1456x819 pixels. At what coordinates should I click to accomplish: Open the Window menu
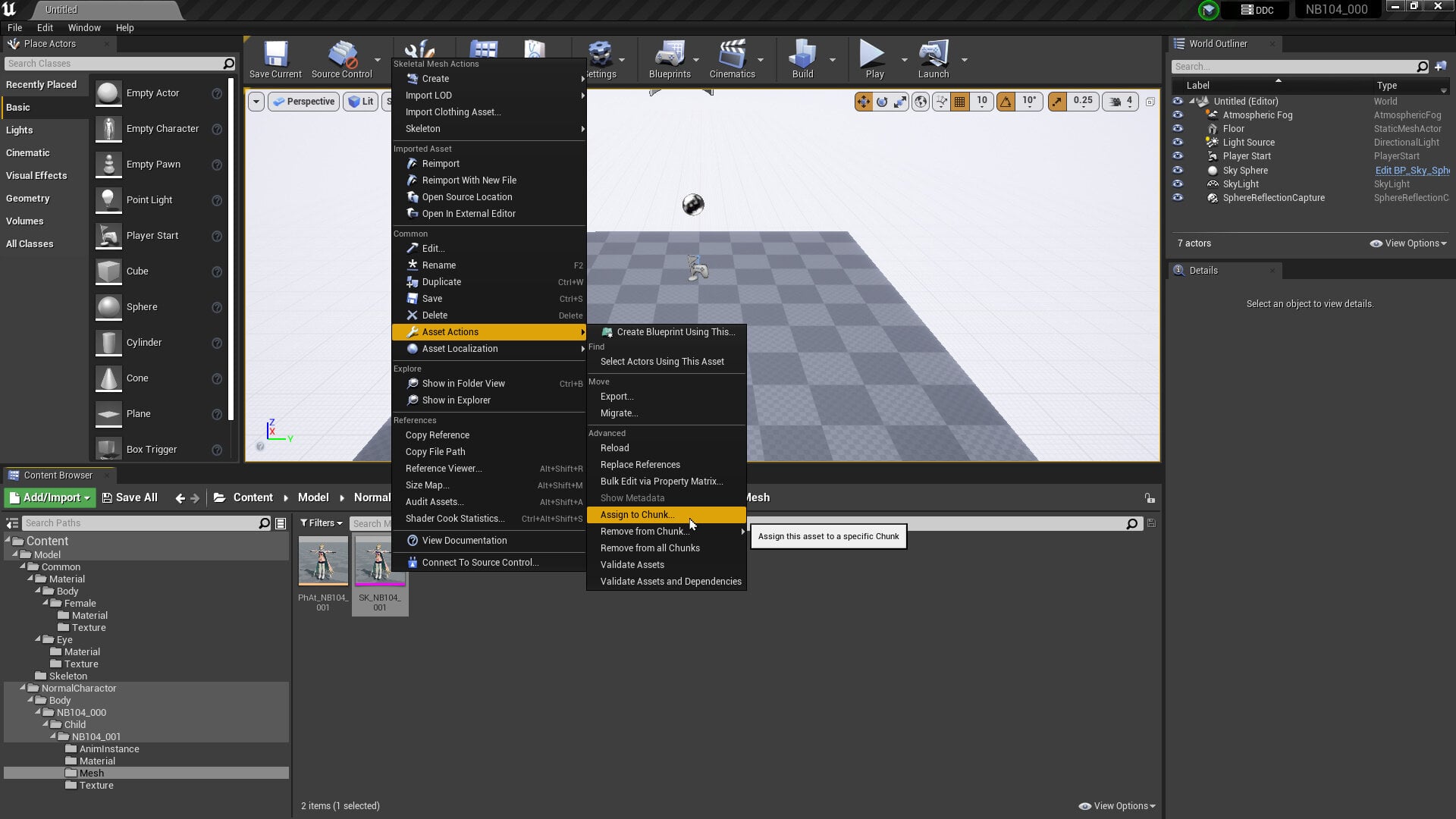(84, 28)
